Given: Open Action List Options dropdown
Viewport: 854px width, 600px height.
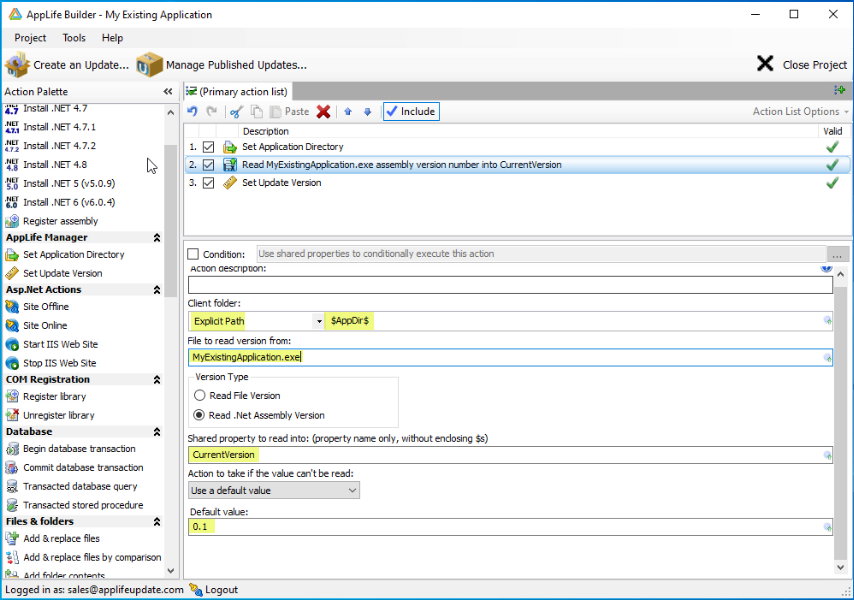Looking at the screenshot, I should [801, 112].
